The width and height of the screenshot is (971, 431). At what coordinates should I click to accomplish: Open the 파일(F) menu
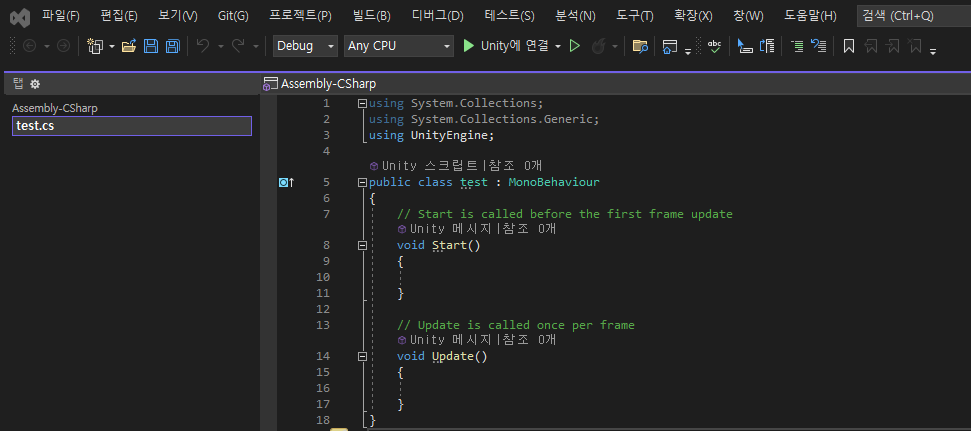point(61,16)
